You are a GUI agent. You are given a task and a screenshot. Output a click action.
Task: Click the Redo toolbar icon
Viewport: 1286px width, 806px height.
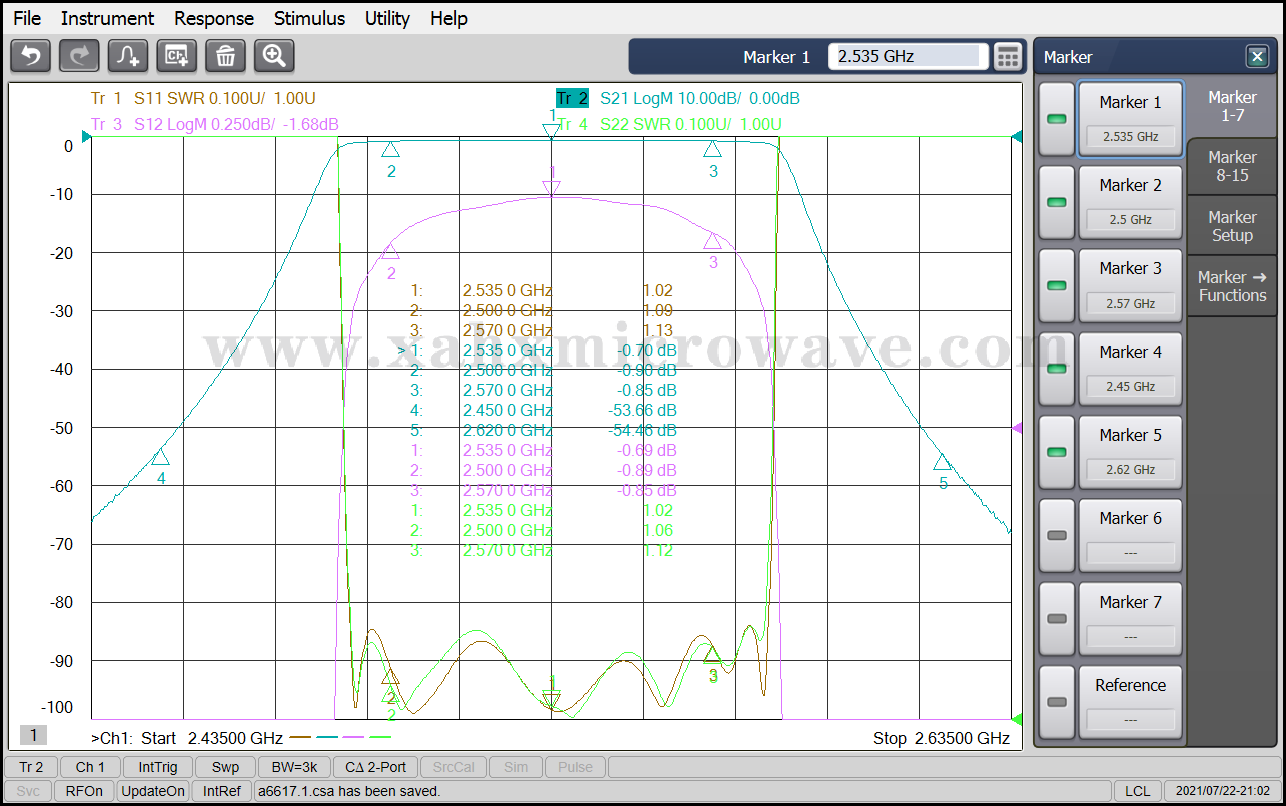[x=79, y=56]
